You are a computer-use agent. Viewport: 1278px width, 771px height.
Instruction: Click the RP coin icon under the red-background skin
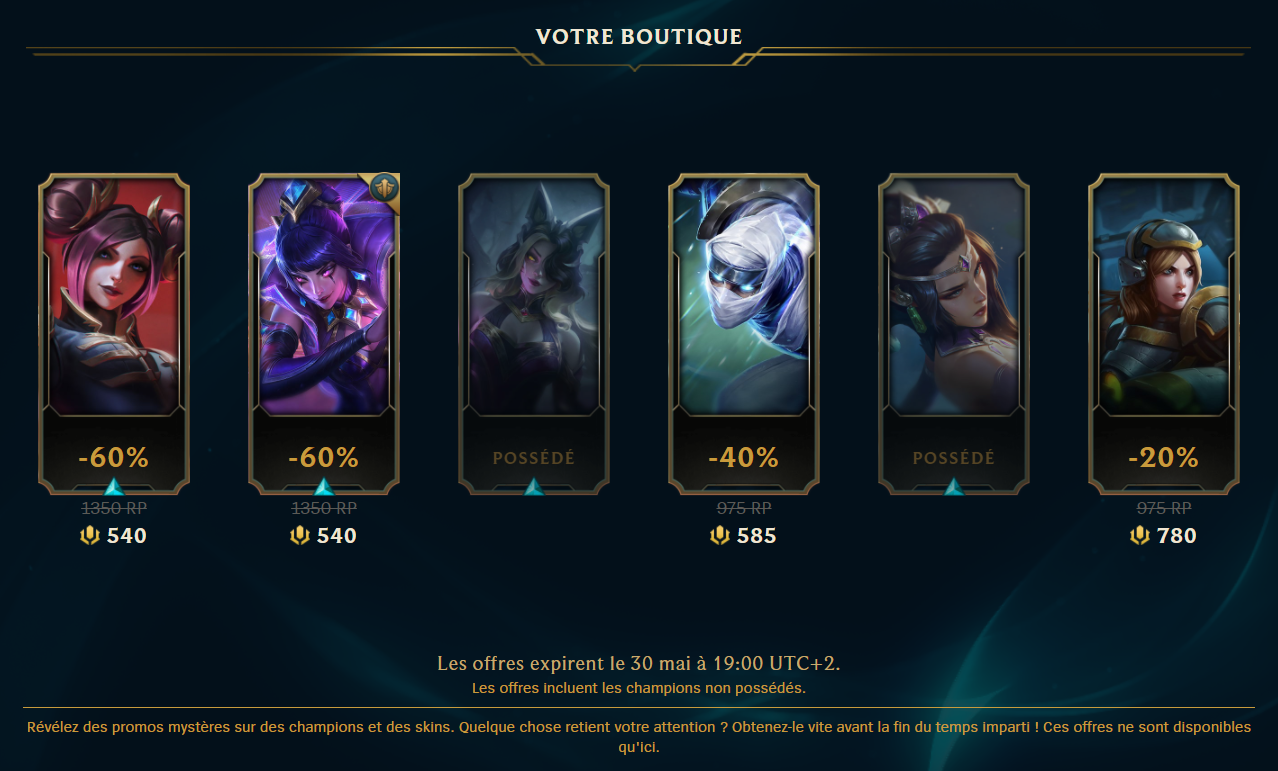click(x=89, y=536)
